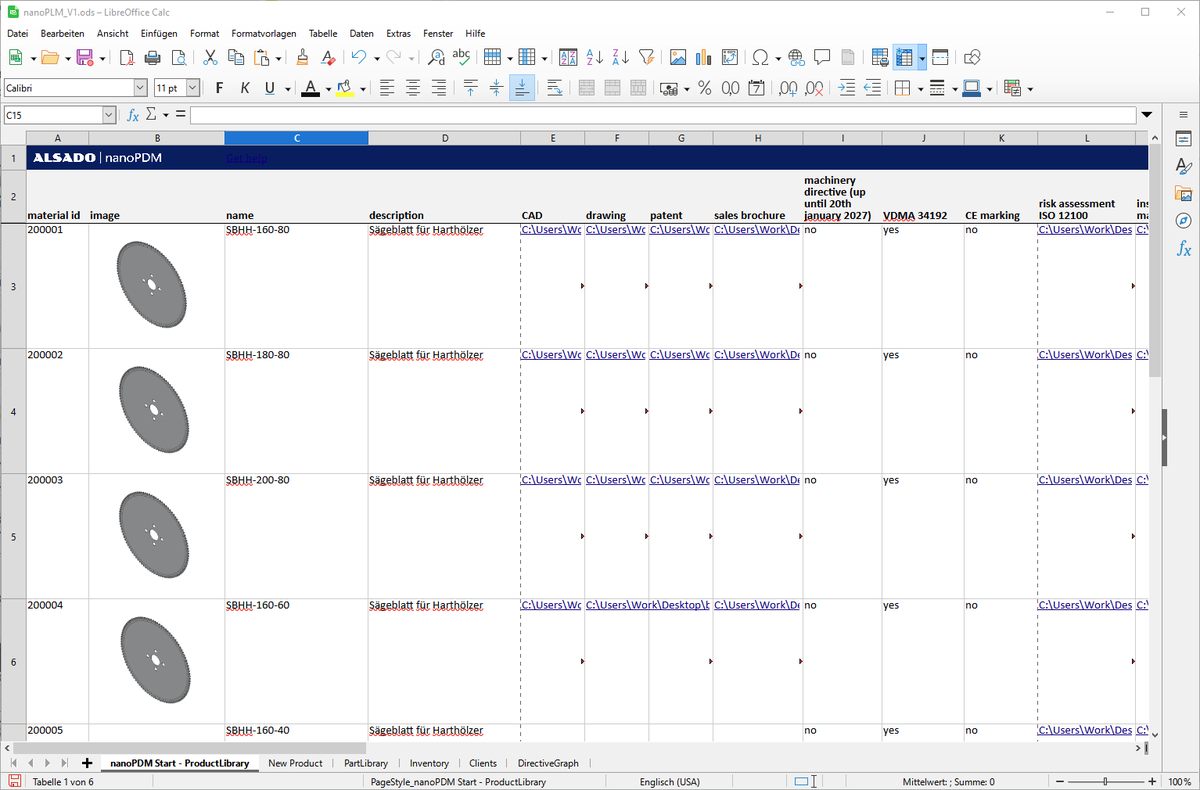This screenshot has height=790, width=1200.
Task: Open the borders dropdown arrow
Action: point(920,89)
